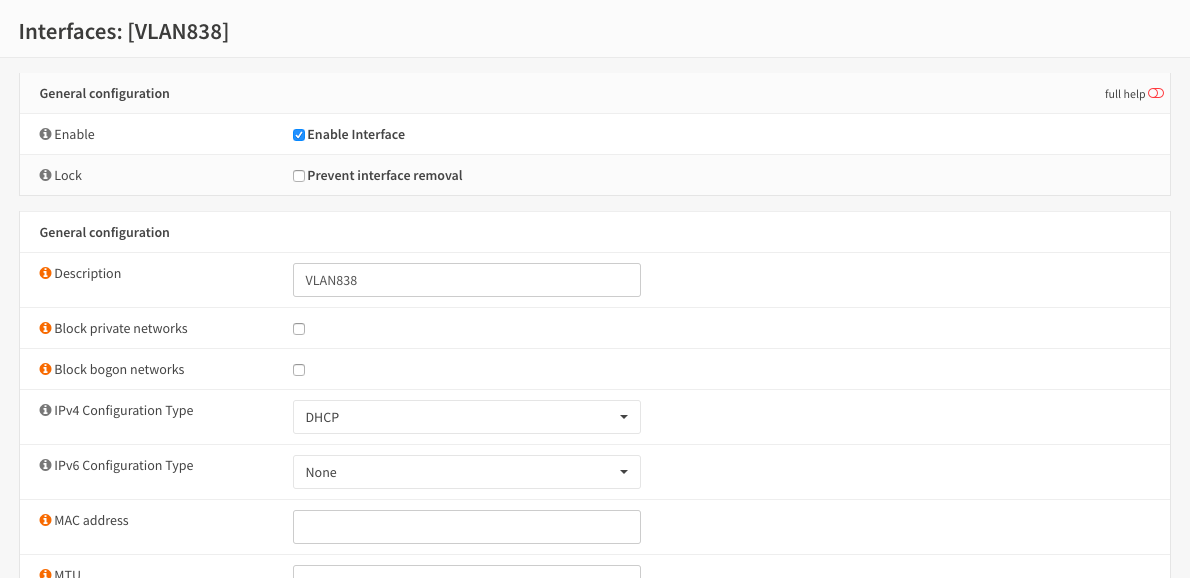1190x578 pixels.
Task: Show help for the MAC address field
Action: click(x=45, y=520)
